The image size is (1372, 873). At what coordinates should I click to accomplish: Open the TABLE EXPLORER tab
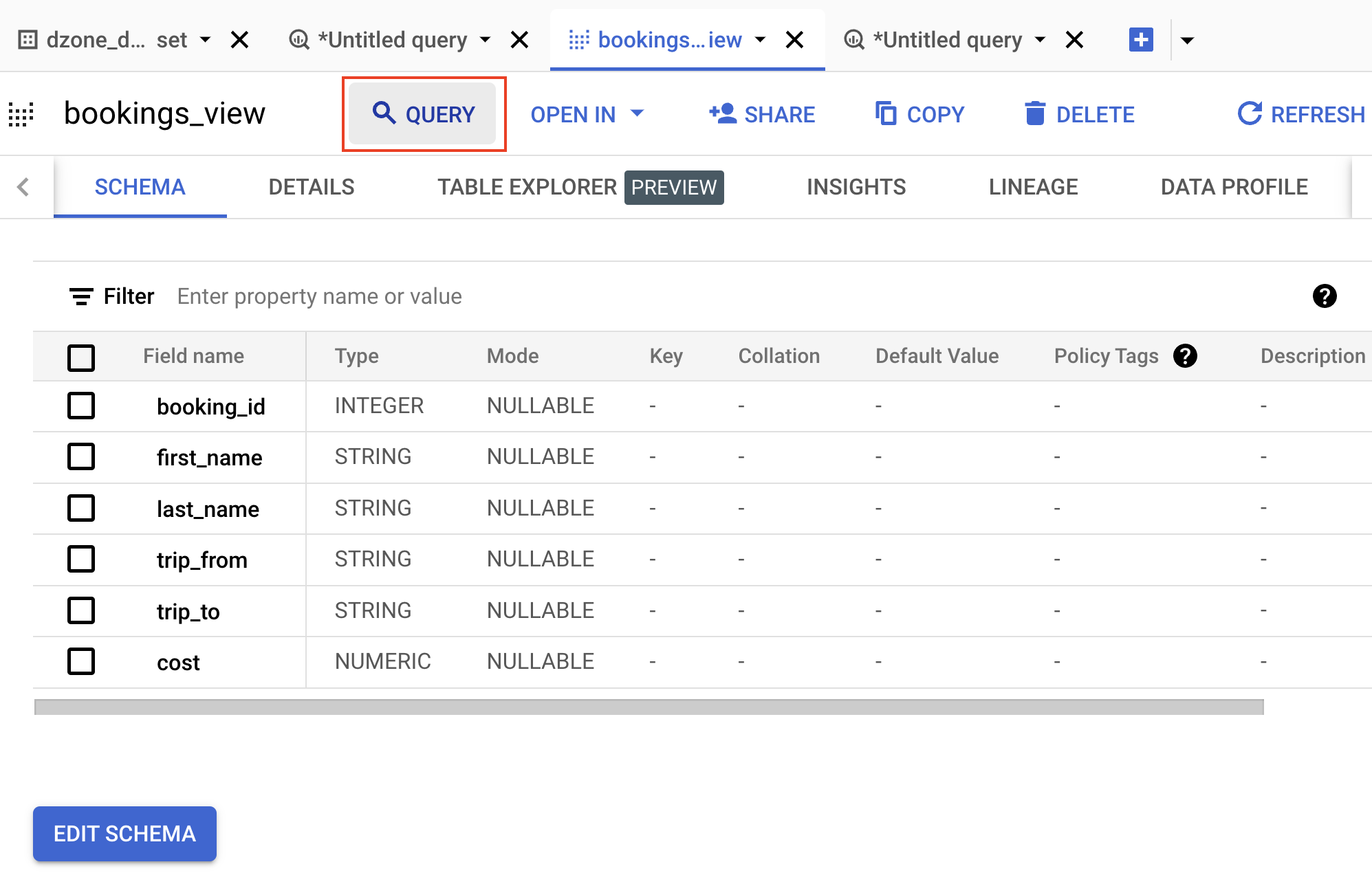pos(526,186)
